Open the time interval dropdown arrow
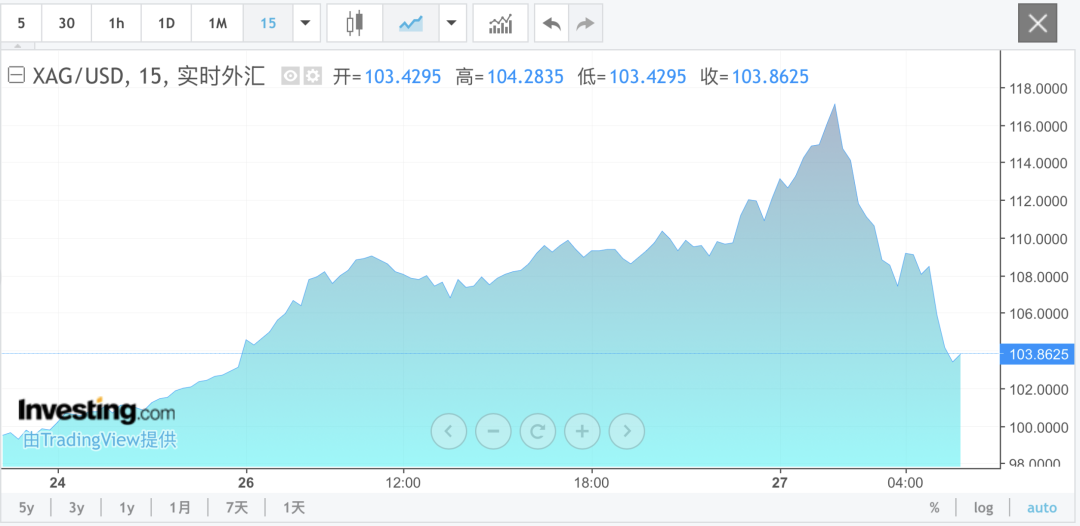 (x=305, y=23)
